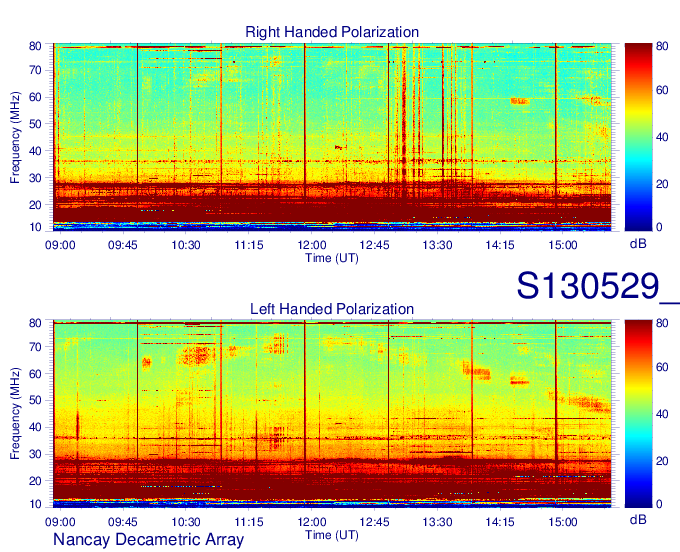Click the 10:30 time tick of the left-handed plot
The width and height of the screenshot is (680, 552).
point(186,522)
